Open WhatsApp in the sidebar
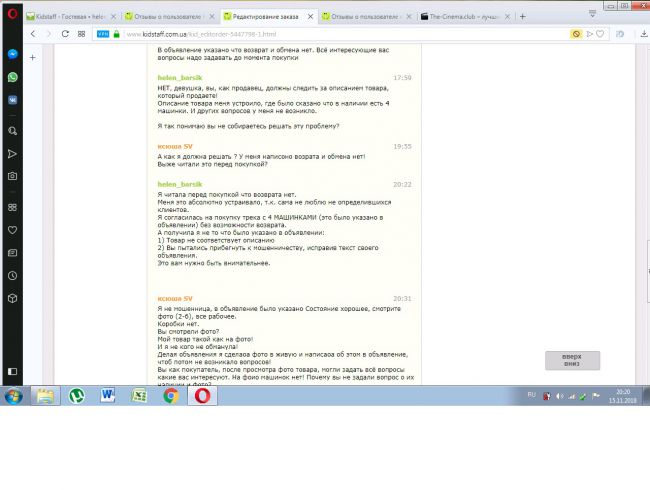 (x=11, y=77)
